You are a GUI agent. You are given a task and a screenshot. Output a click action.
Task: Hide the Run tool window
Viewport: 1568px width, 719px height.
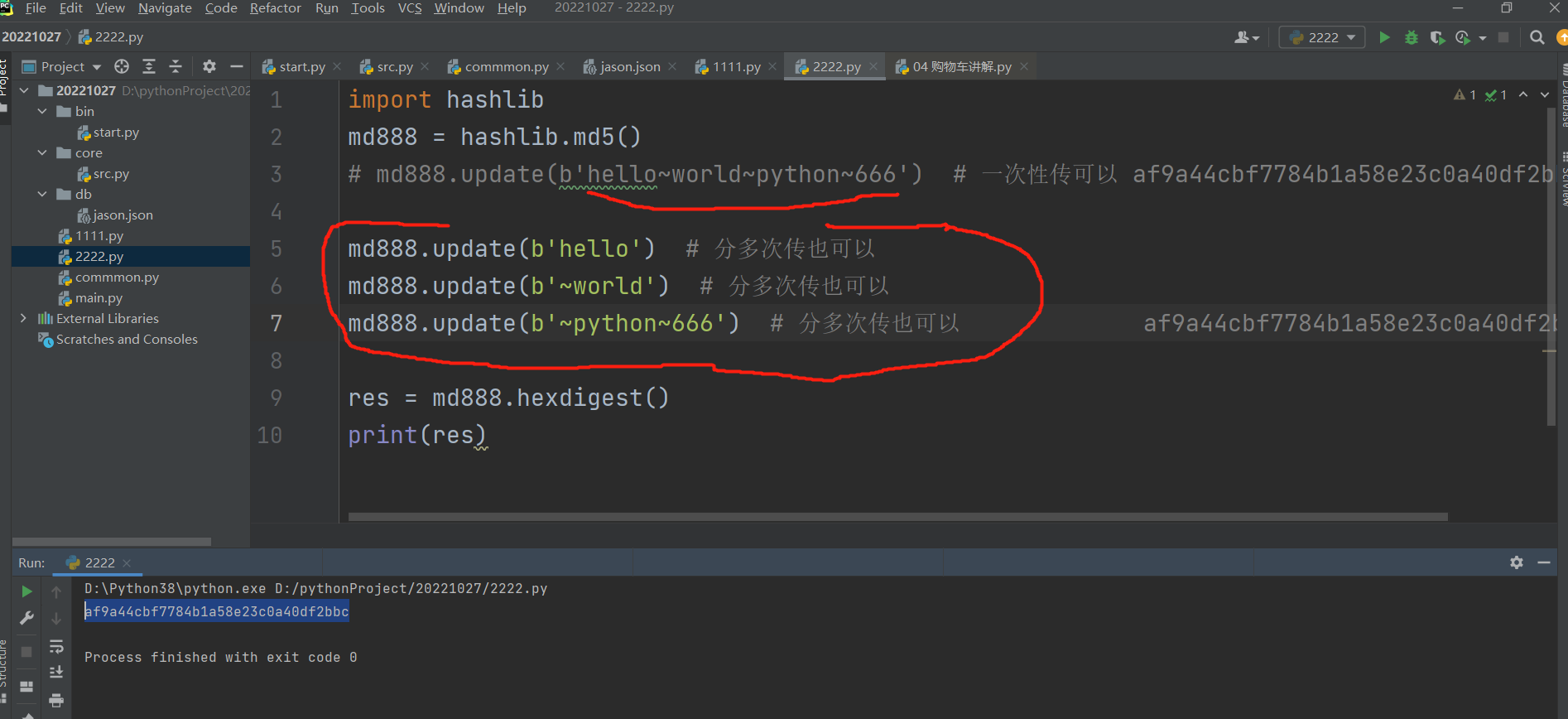pyautogui.click(x=1544, y=562)
